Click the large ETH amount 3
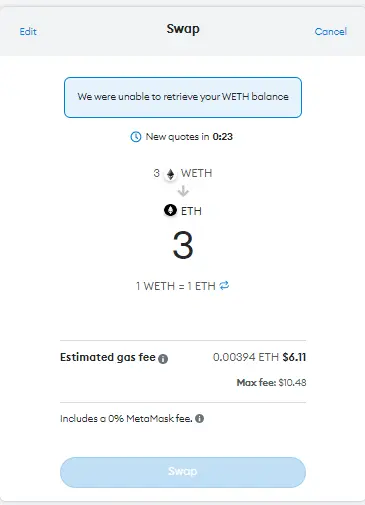The width and height of the screenshot is (365, 505). [x=183, y=246]
